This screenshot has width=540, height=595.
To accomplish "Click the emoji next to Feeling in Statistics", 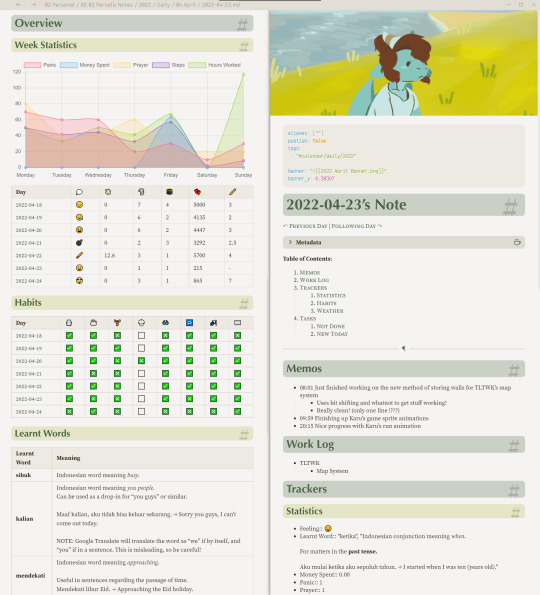I will 328,528.
